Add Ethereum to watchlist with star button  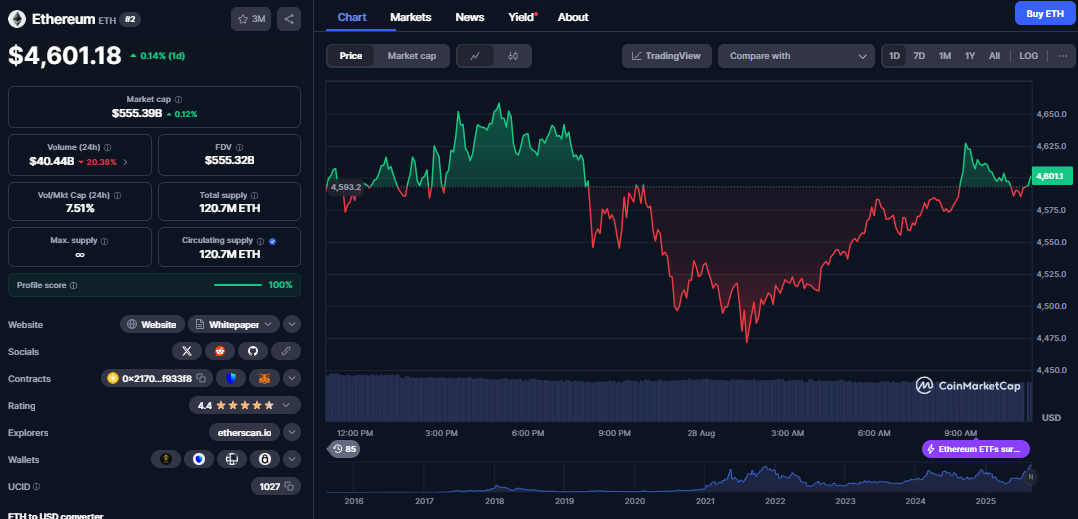[x=251, y=19]
